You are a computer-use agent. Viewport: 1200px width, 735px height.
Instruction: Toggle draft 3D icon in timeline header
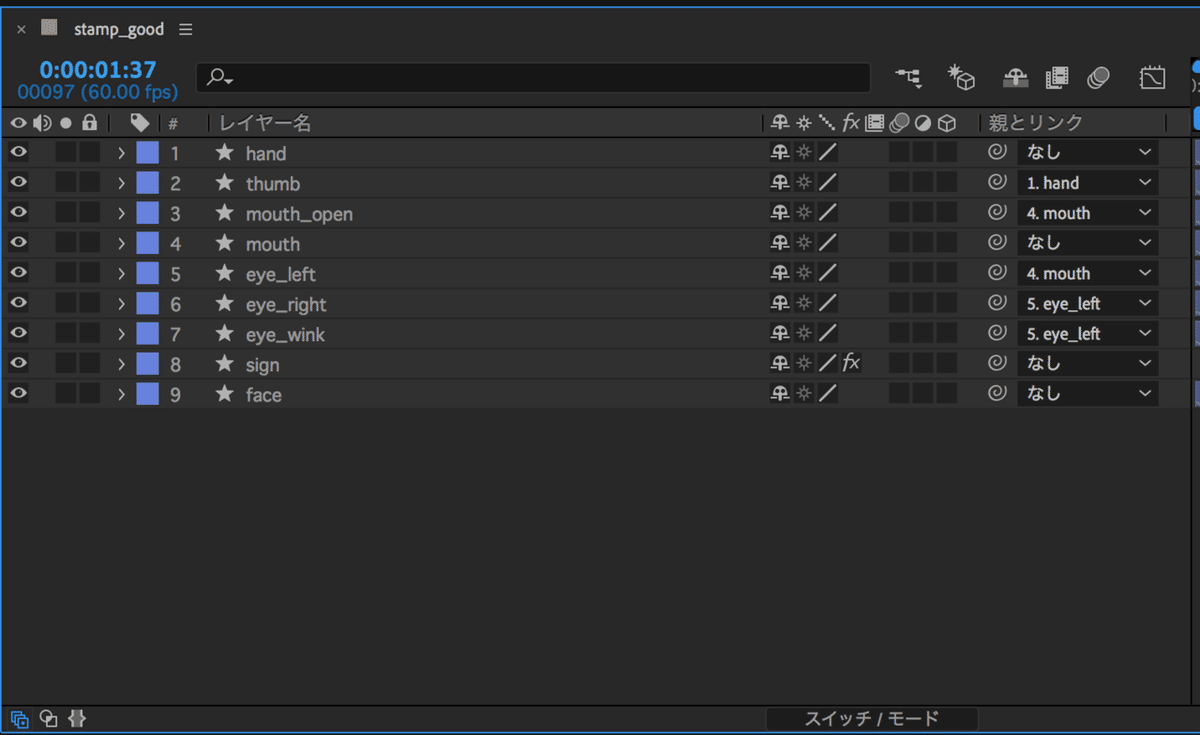961,77
